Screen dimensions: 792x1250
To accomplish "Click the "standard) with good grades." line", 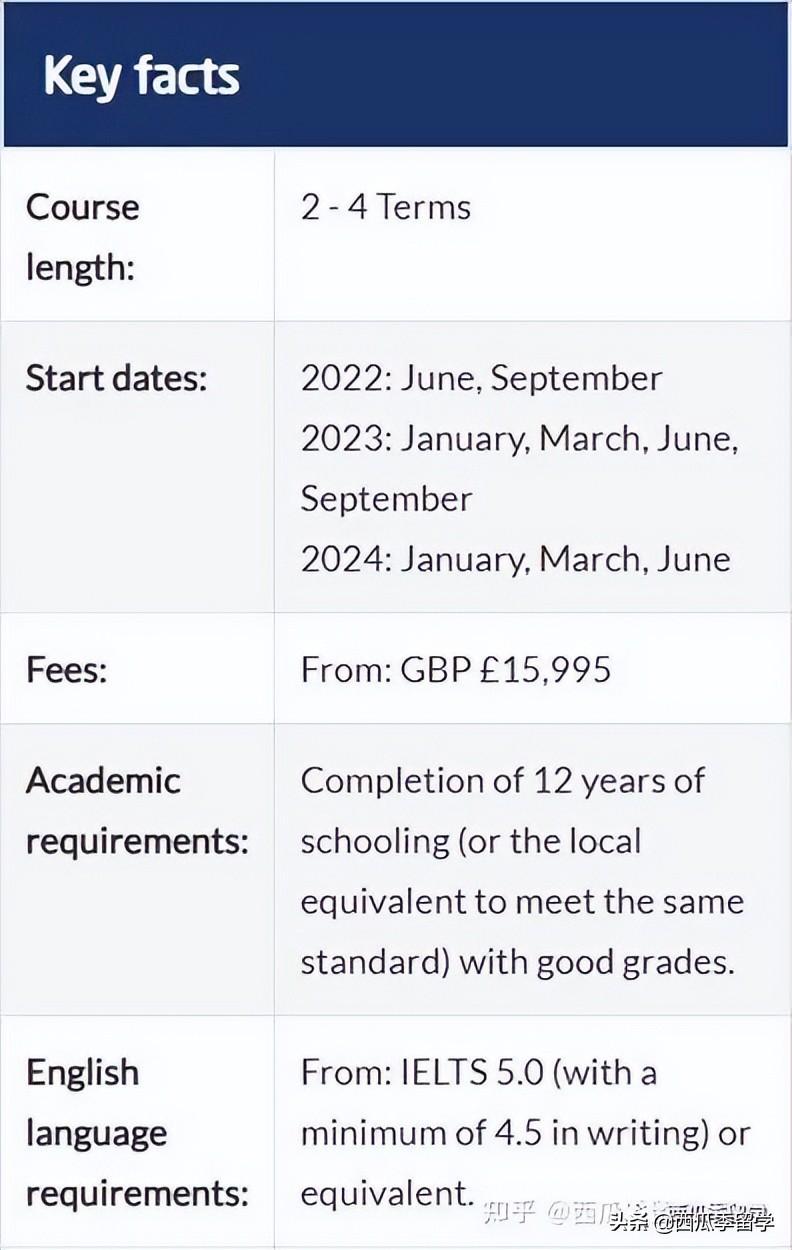I will tap(517, 961).
